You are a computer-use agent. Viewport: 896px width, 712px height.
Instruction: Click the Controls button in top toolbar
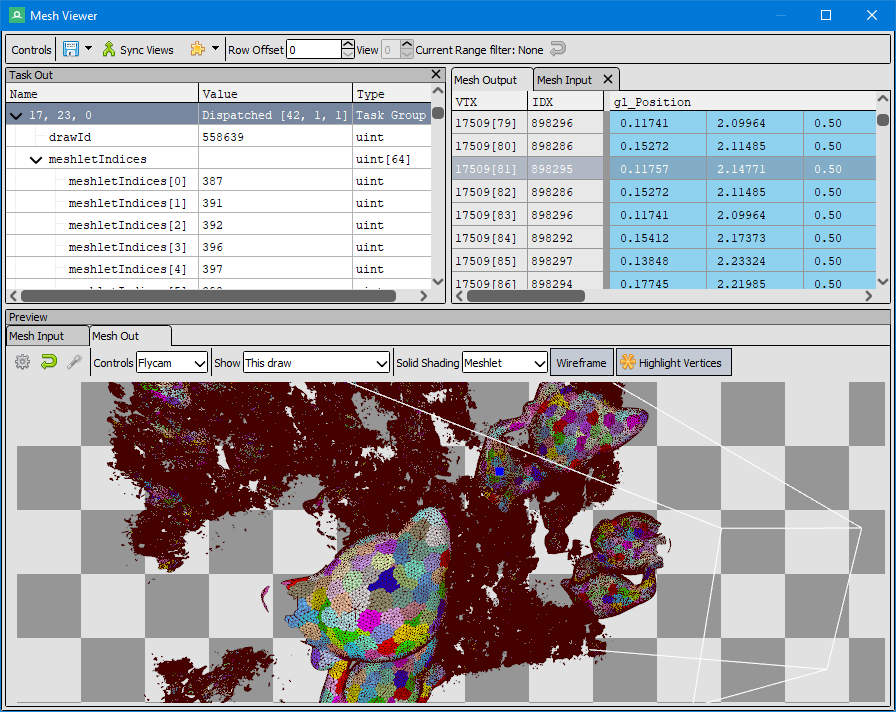(31, 50)
